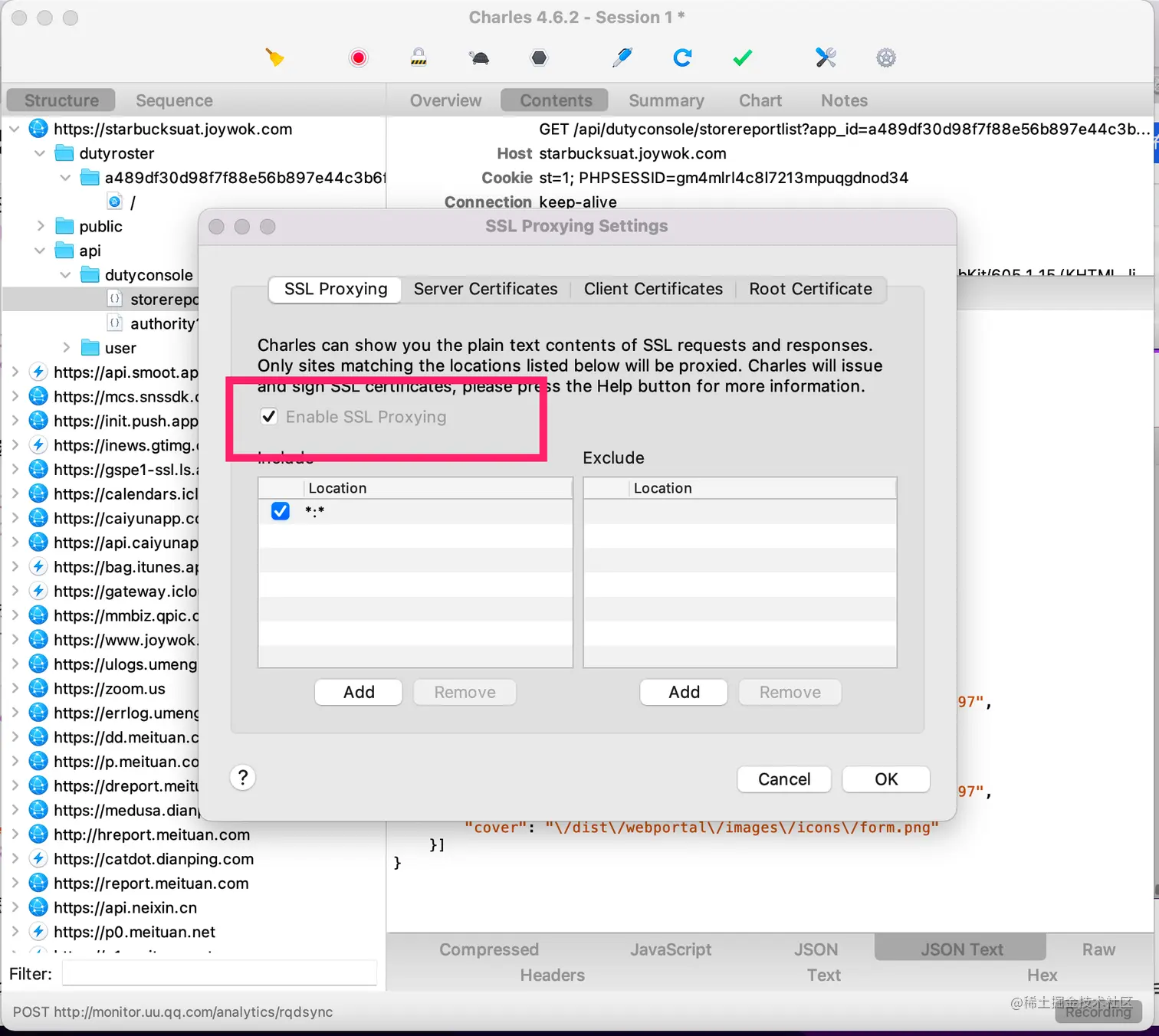
Task: Collapse the a489df30d98f7f88e56b897e44c3b6 folder
Action: [x=66, y=178]
